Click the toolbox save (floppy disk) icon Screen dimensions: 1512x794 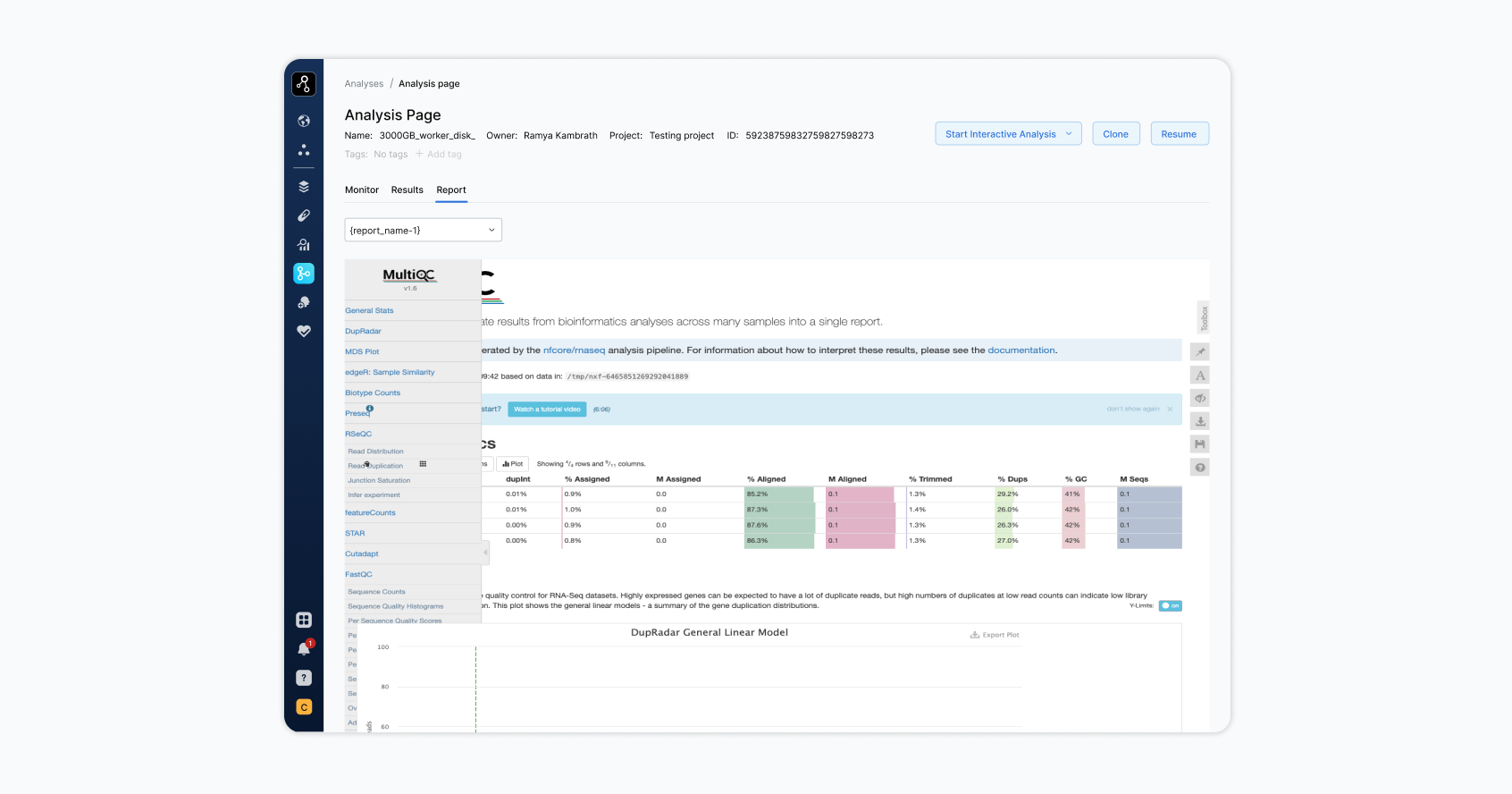1200,444
